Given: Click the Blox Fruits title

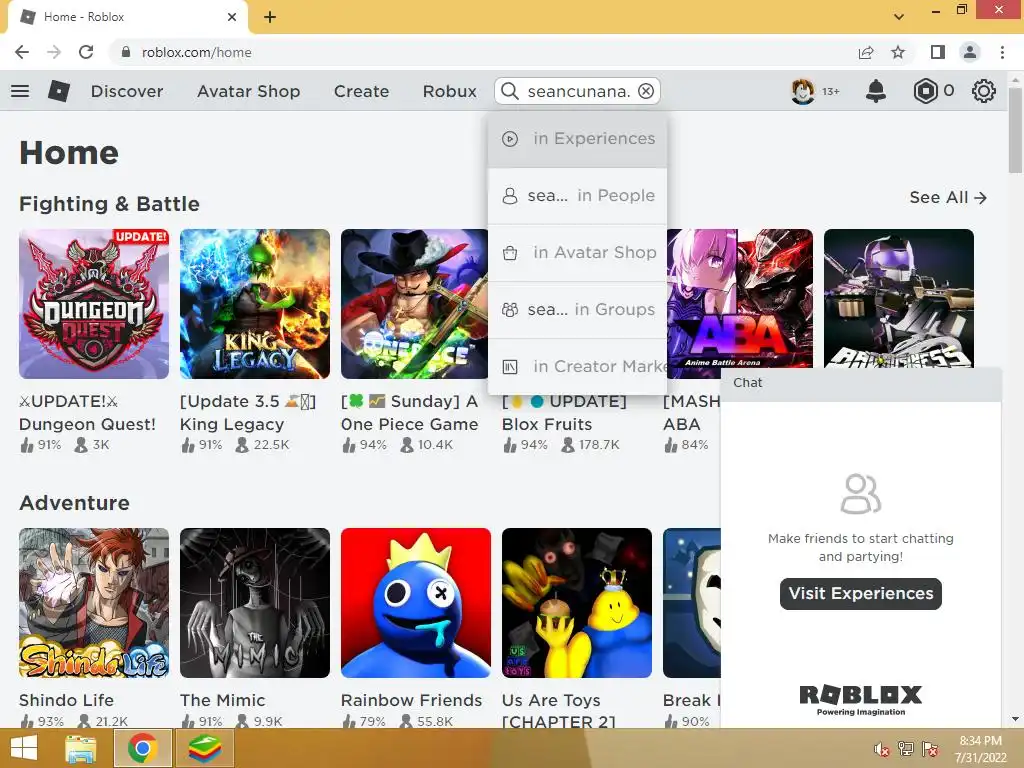Looking at the screenshot, I should point(547,424).
